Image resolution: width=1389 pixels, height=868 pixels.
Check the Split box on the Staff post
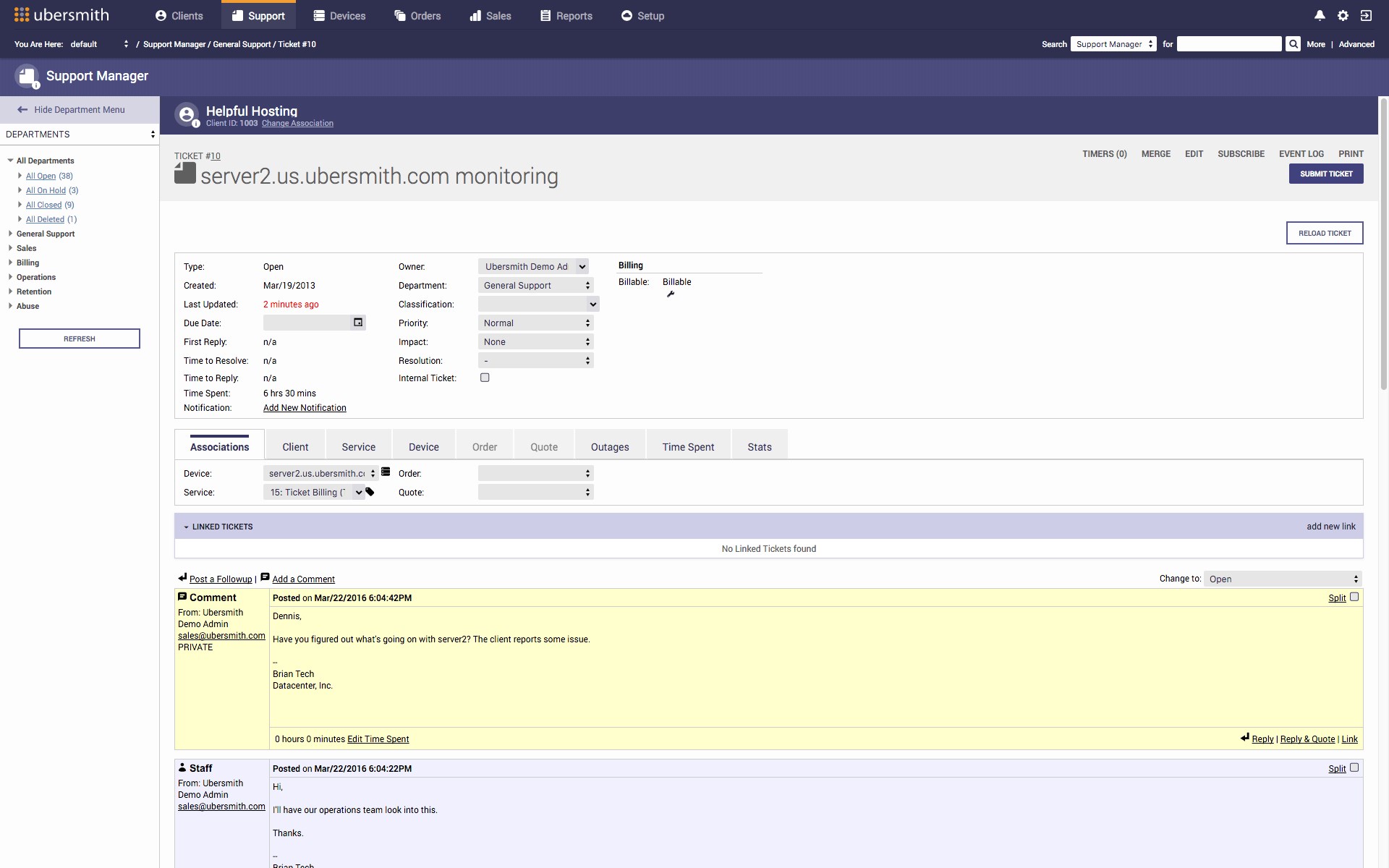pos(1354,767)
